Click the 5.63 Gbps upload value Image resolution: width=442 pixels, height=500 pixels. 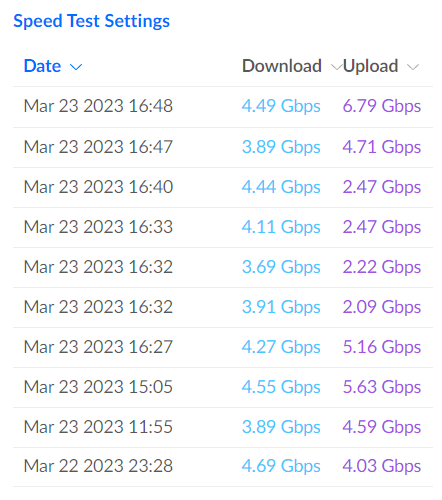382,387
